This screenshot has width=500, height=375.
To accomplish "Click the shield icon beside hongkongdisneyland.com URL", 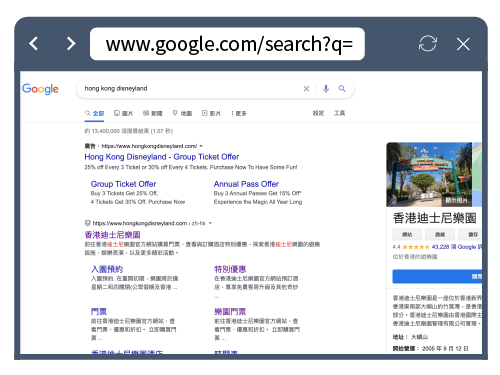I will [88, 223].
